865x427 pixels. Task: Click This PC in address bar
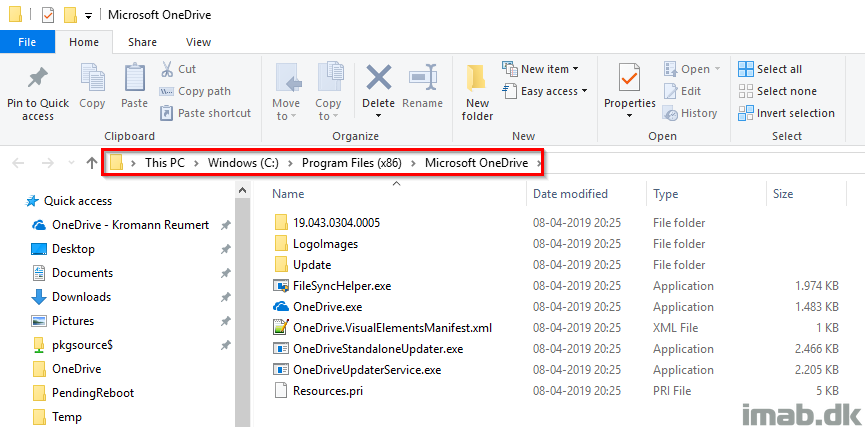(165, 163)
